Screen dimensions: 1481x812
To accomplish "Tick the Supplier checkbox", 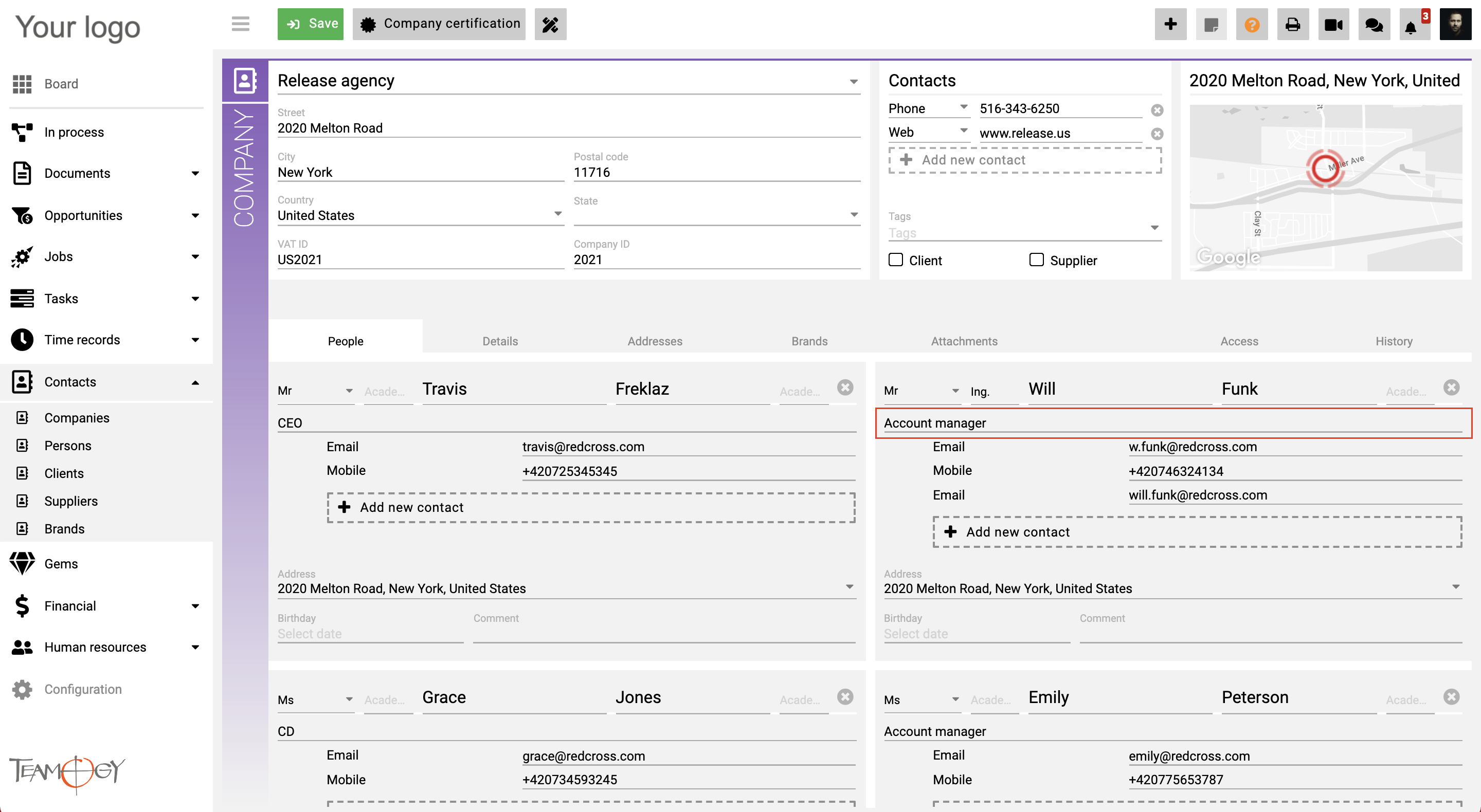I will (x=1037, y=260).
